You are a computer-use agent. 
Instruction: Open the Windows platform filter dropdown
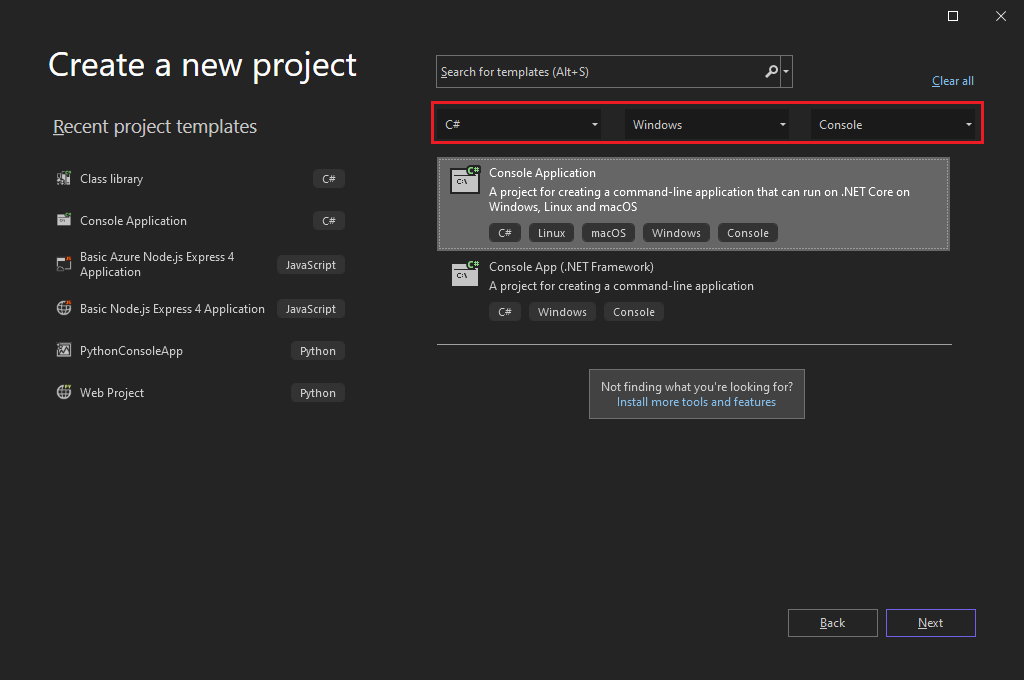707,123
